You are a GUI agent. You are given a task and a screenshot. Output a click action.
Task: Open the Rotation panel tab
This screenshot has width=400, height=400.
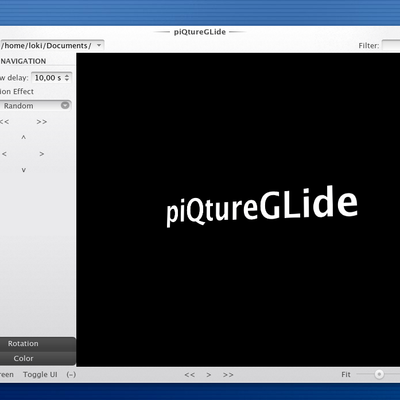tap(23, 343)
